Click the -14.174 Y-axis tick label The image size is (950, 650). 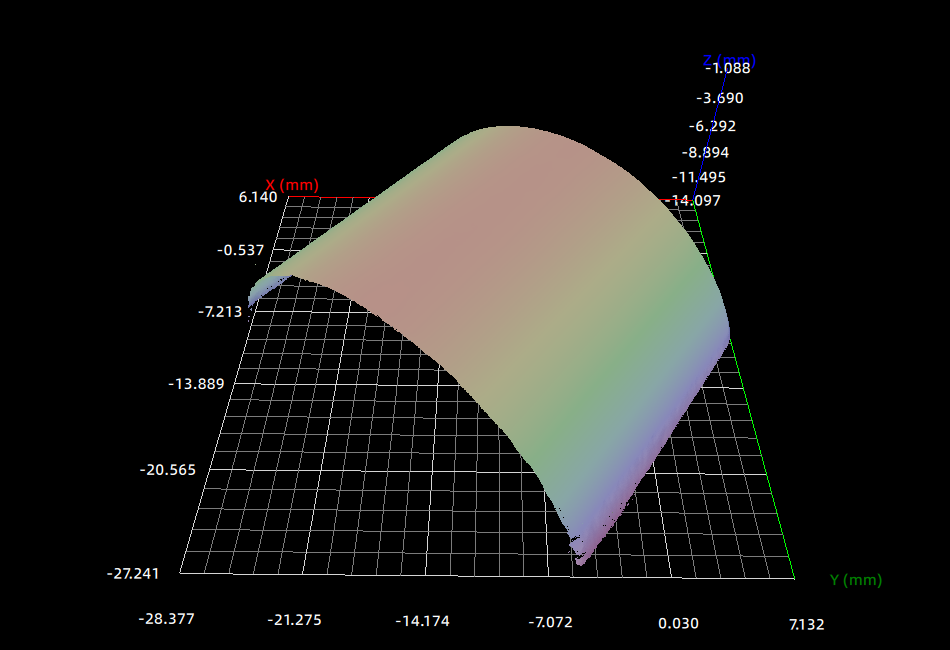click(x=422, y=621)
